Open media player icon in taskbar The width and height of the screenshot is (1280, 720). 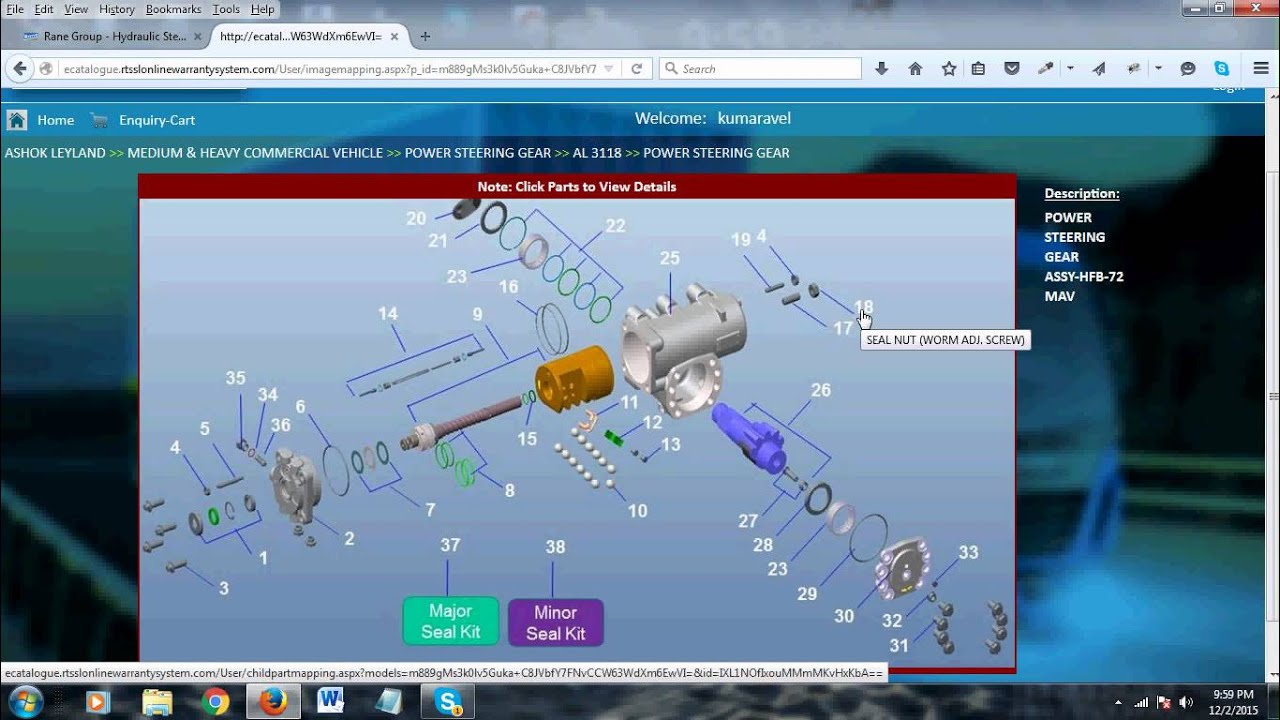pyautogui.click(x=97, y=701)
